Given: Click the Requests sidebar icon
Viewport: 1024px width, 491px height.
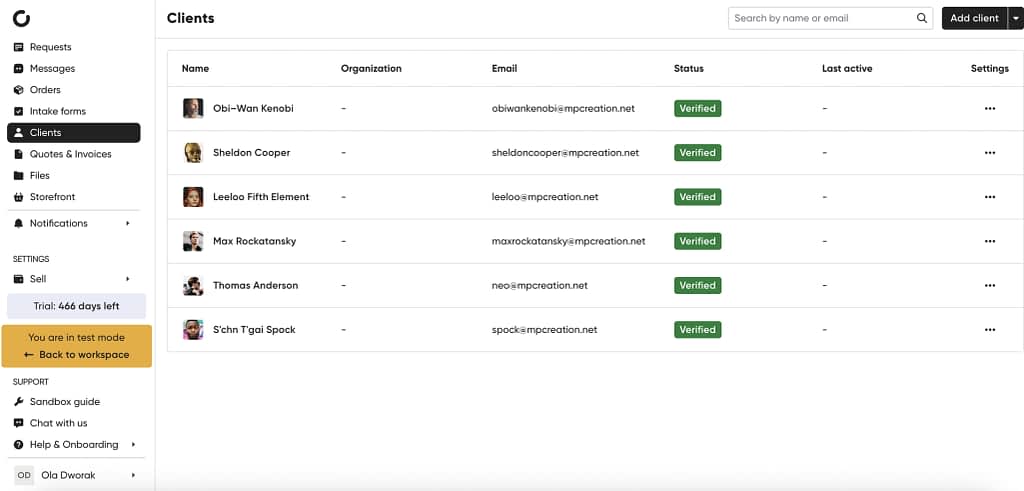Looking at the screenshot, I should click(x=18, y=47).
